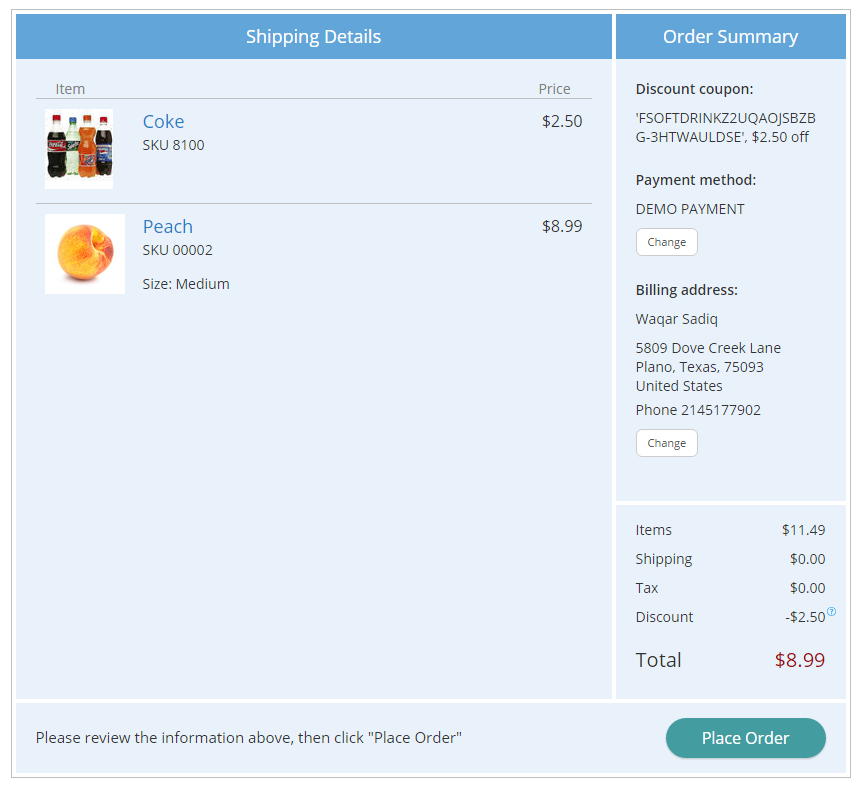The height and width of the screenshot is (789, 863).
Task: Click the Place Order button
Action: pyautogui.click(x=745, y=738)
